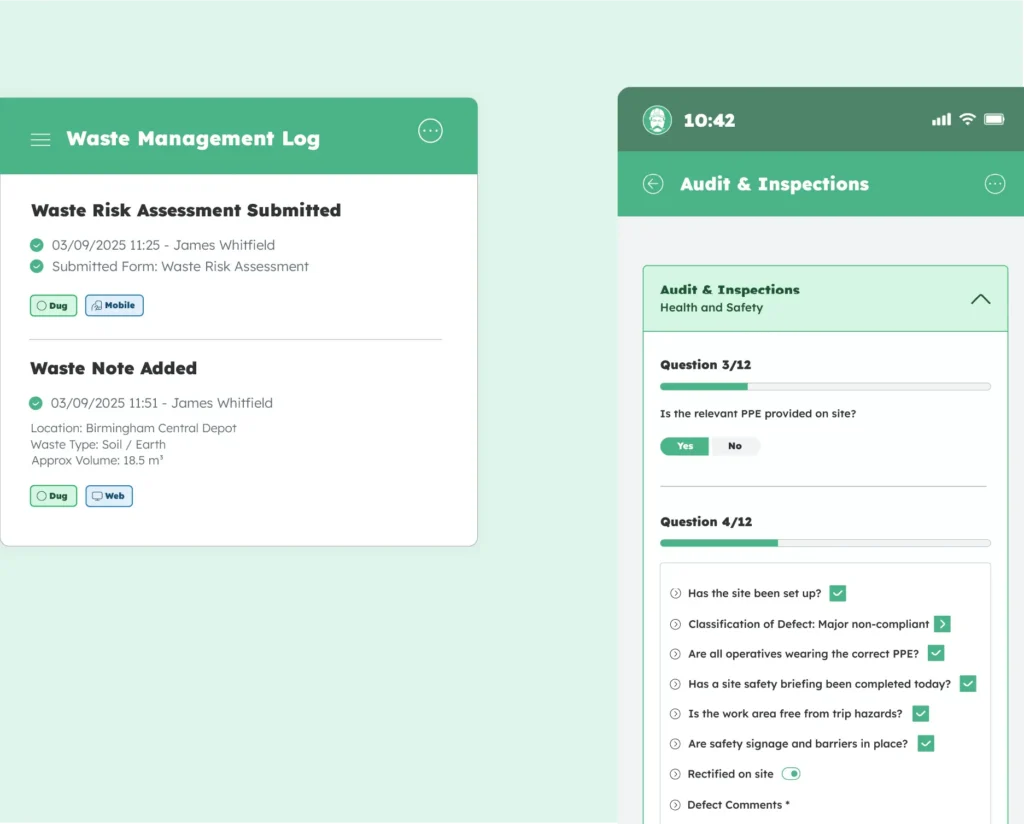Select No for PPE provided on site
1024x824 pixels.
[735, 446]
